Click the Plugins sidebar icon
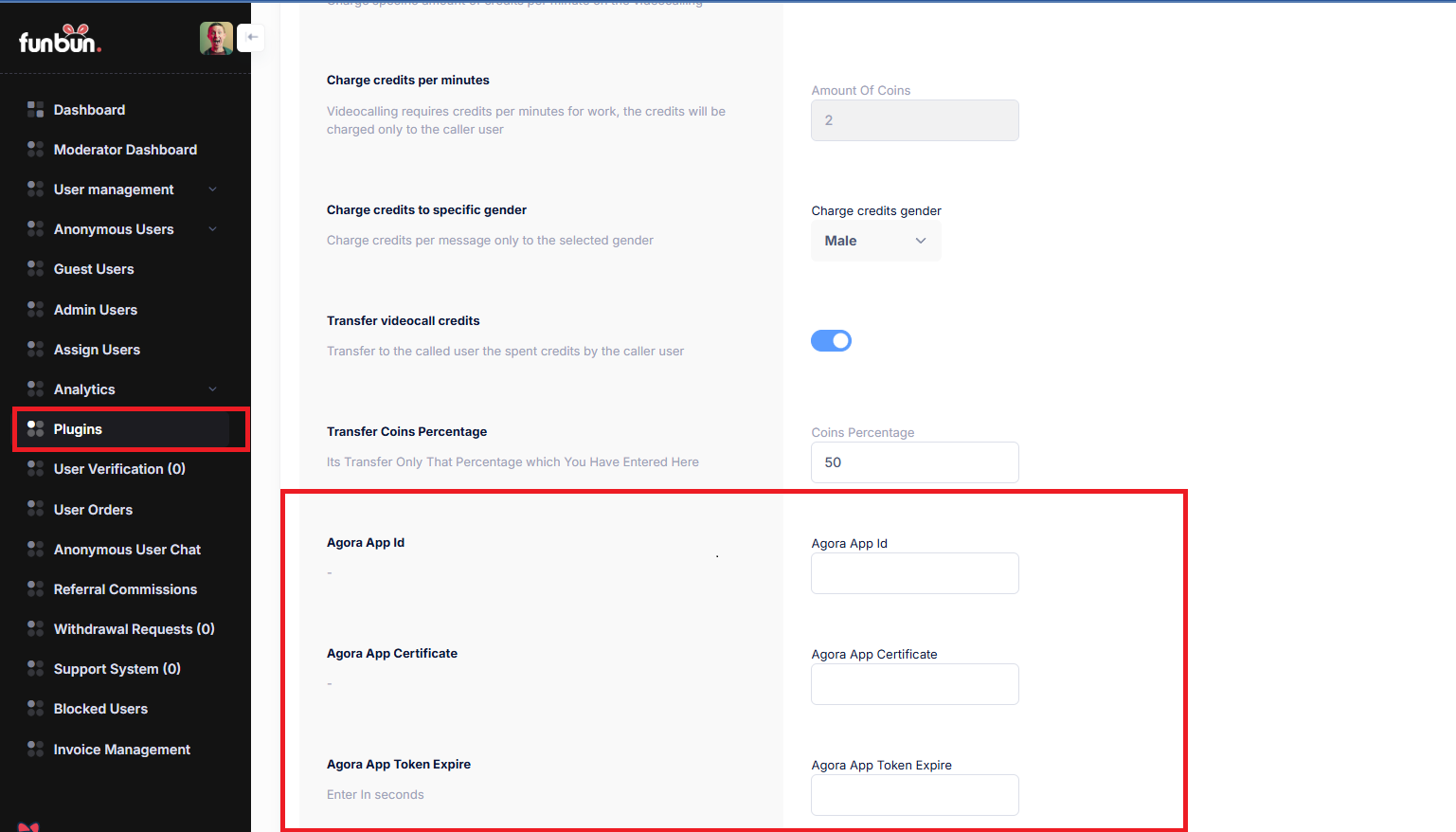Image resolution: width=1456 pixels, height=832 pixels. (x=36, y=429)
